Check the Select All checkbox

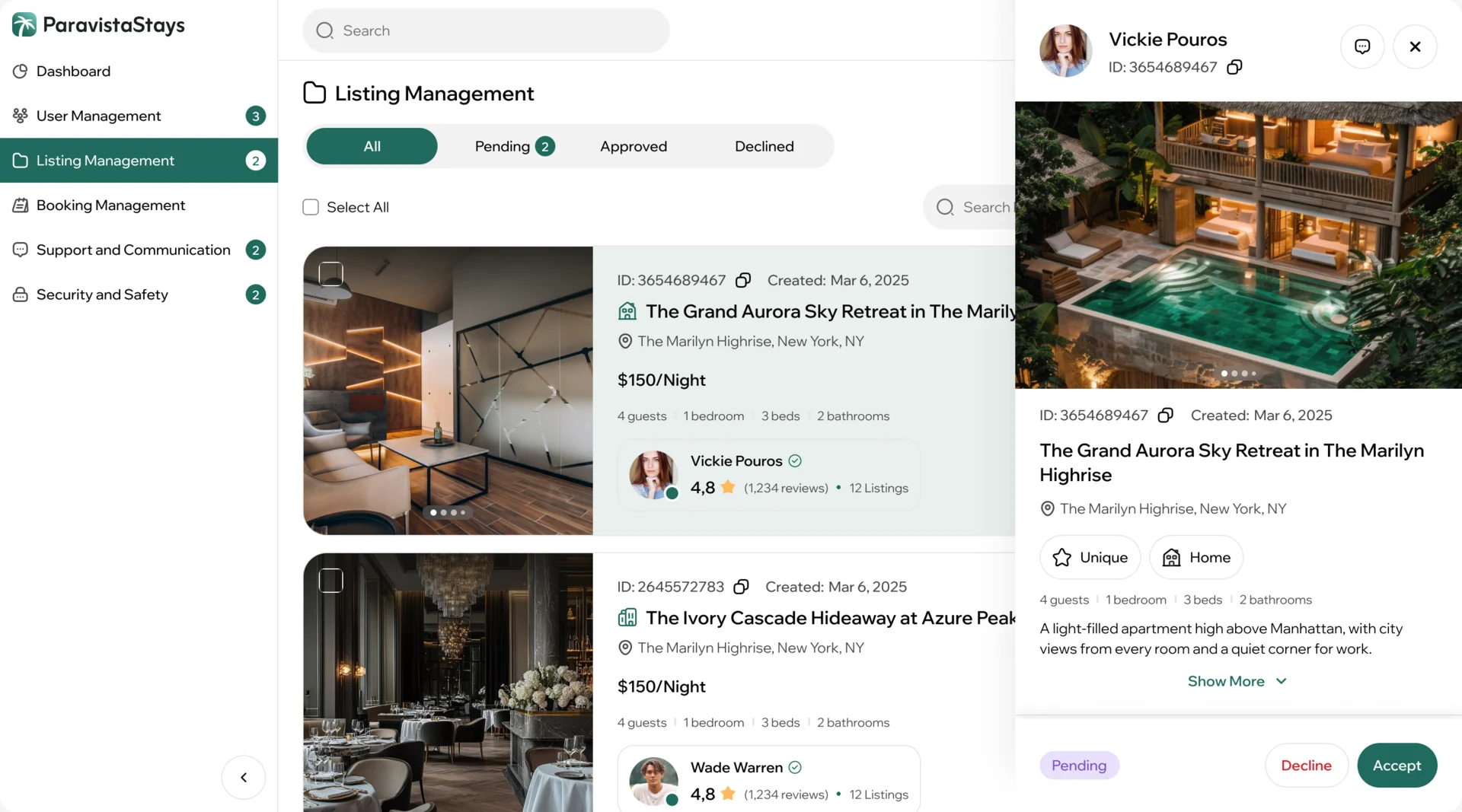(x=311, y=207)
